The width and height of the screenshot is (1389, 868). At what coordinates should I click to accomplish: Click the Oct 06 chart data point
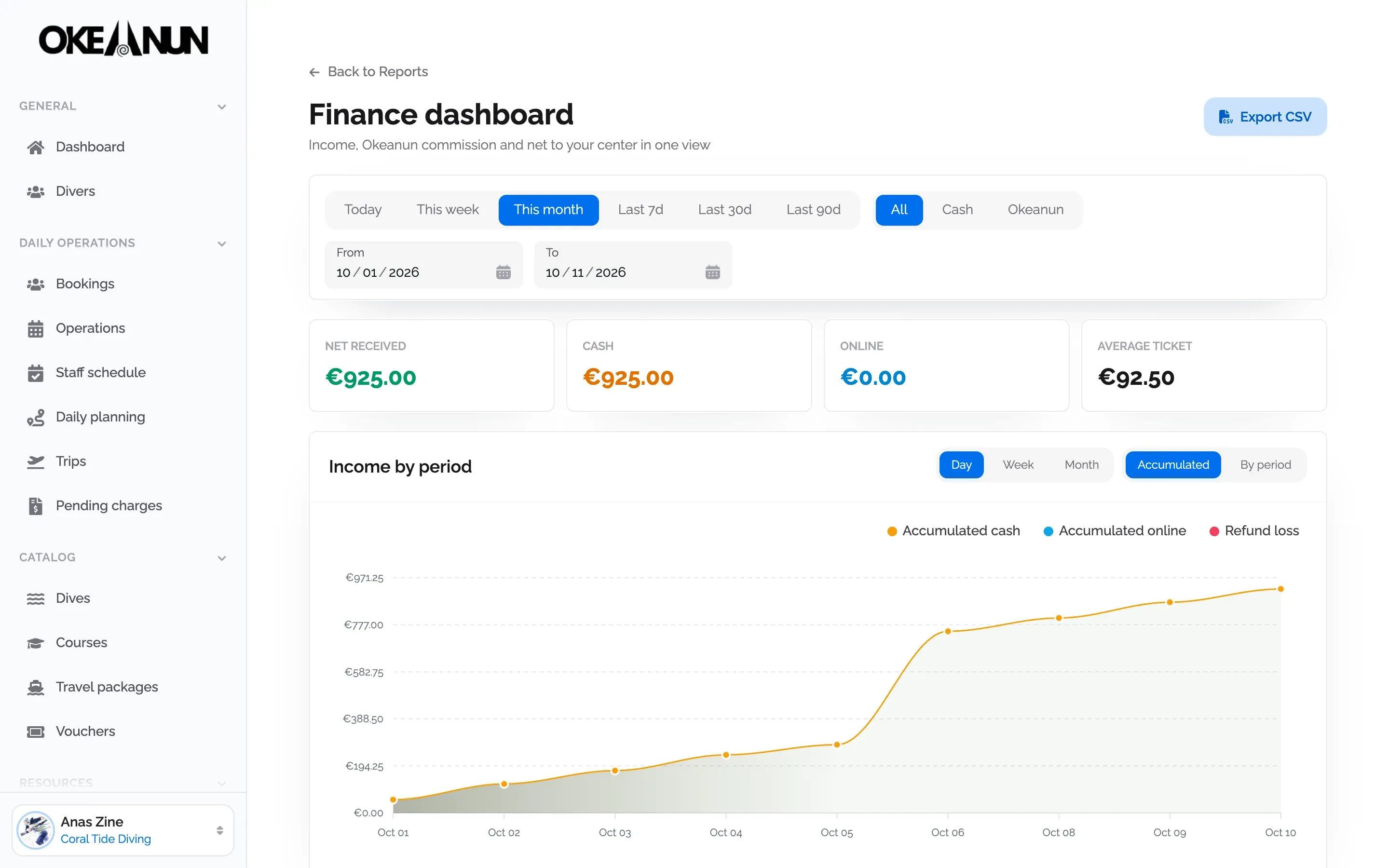[948, 632]
